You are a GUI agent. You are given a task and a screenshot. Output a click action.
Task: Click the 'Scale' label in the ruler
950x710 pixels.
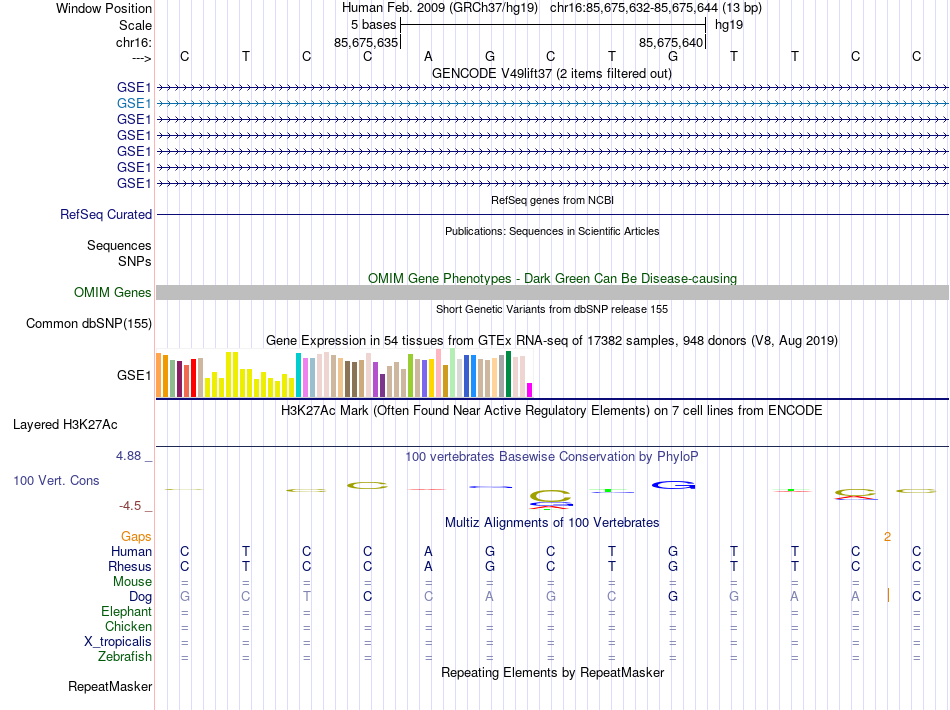pyautogui.click(x=135, y=25)
